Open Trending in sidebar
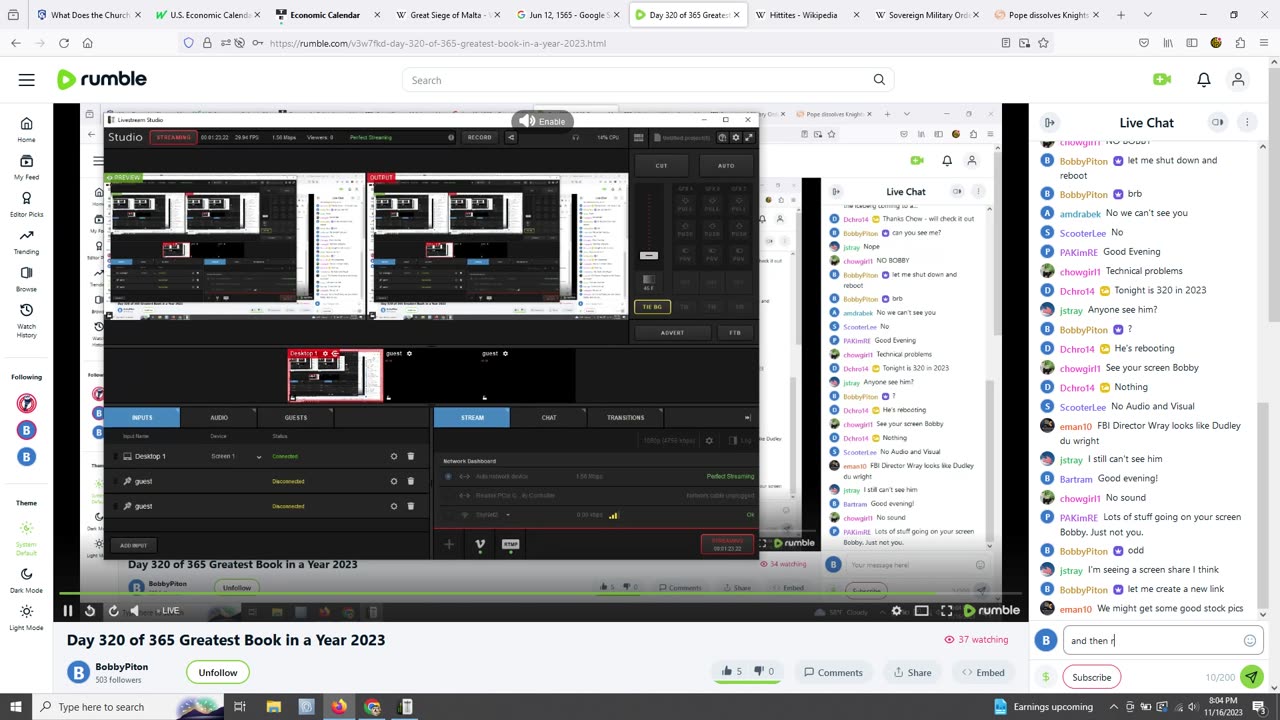1280x720 pixels. pos(26,241)
